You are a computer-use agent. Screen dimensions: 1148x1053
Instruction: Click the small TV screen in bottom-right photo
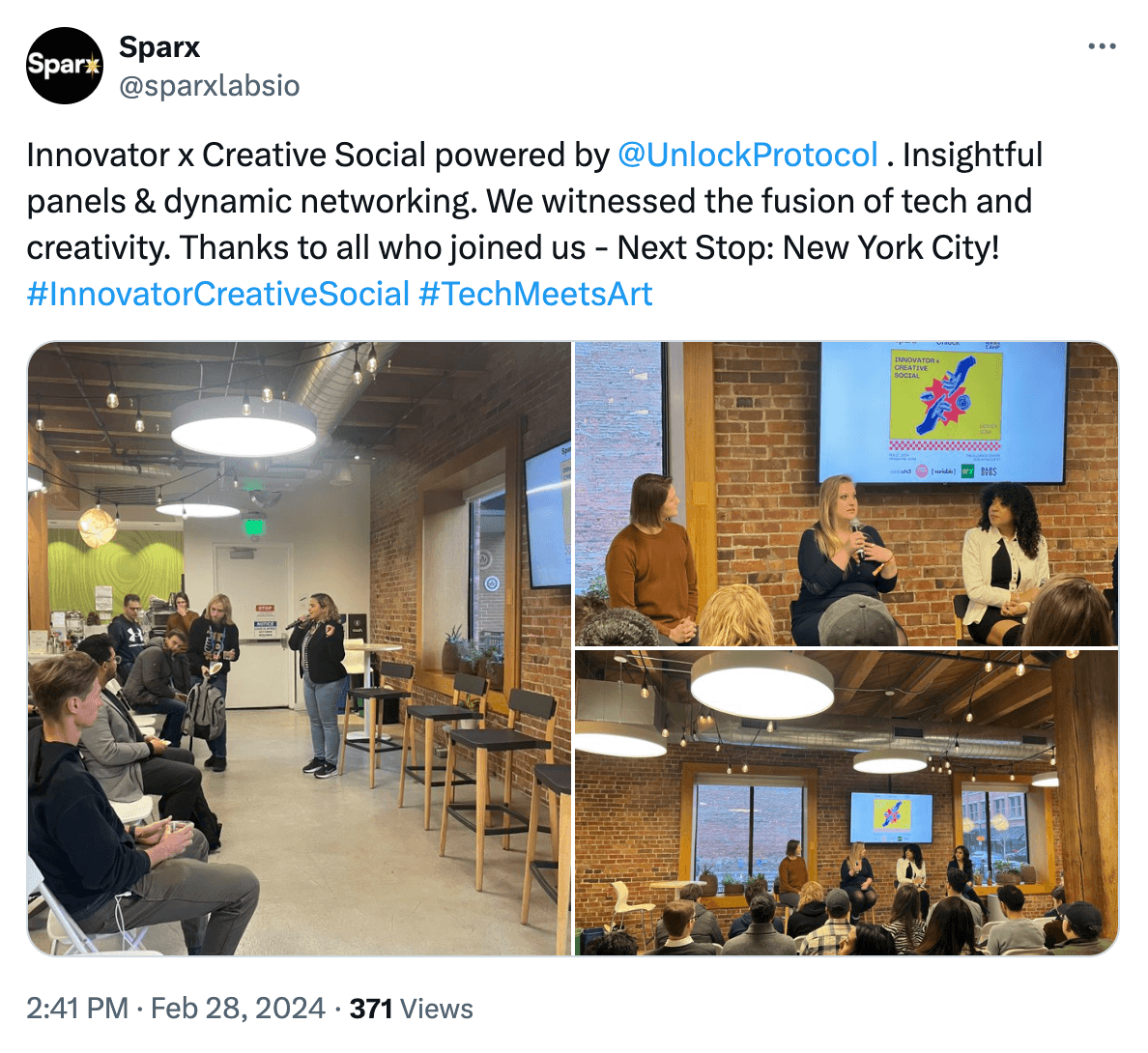point(891,817)
